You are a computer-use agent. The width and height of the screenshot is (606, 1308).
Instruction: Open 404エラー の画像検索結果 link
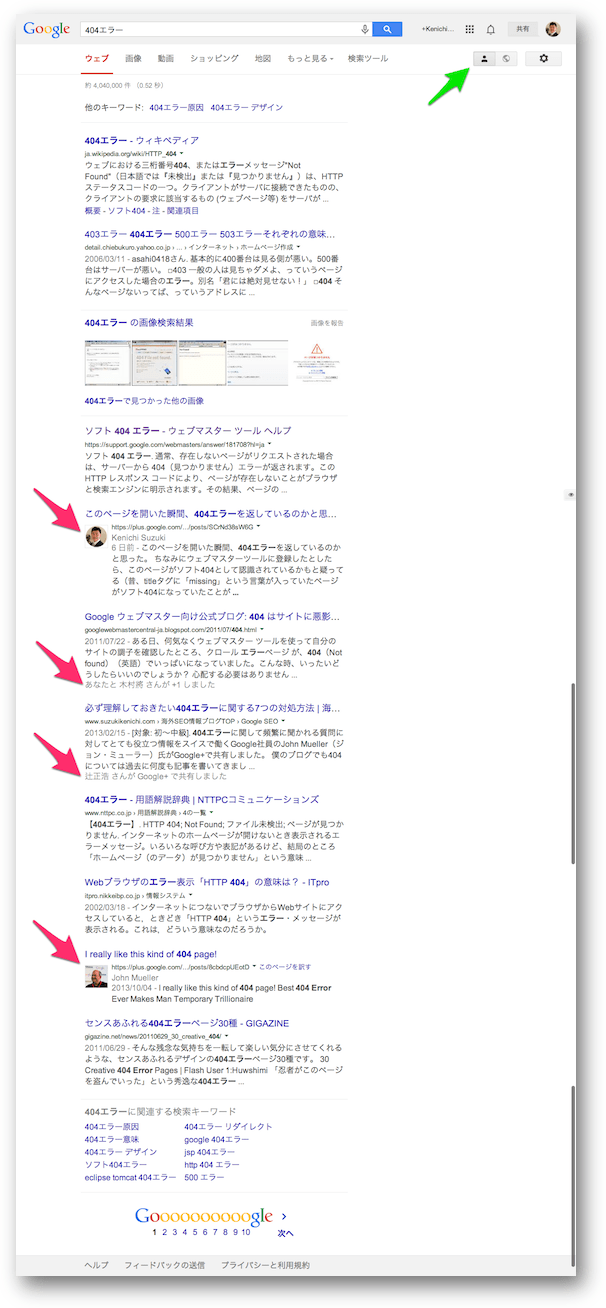click(x=139, y=322)
